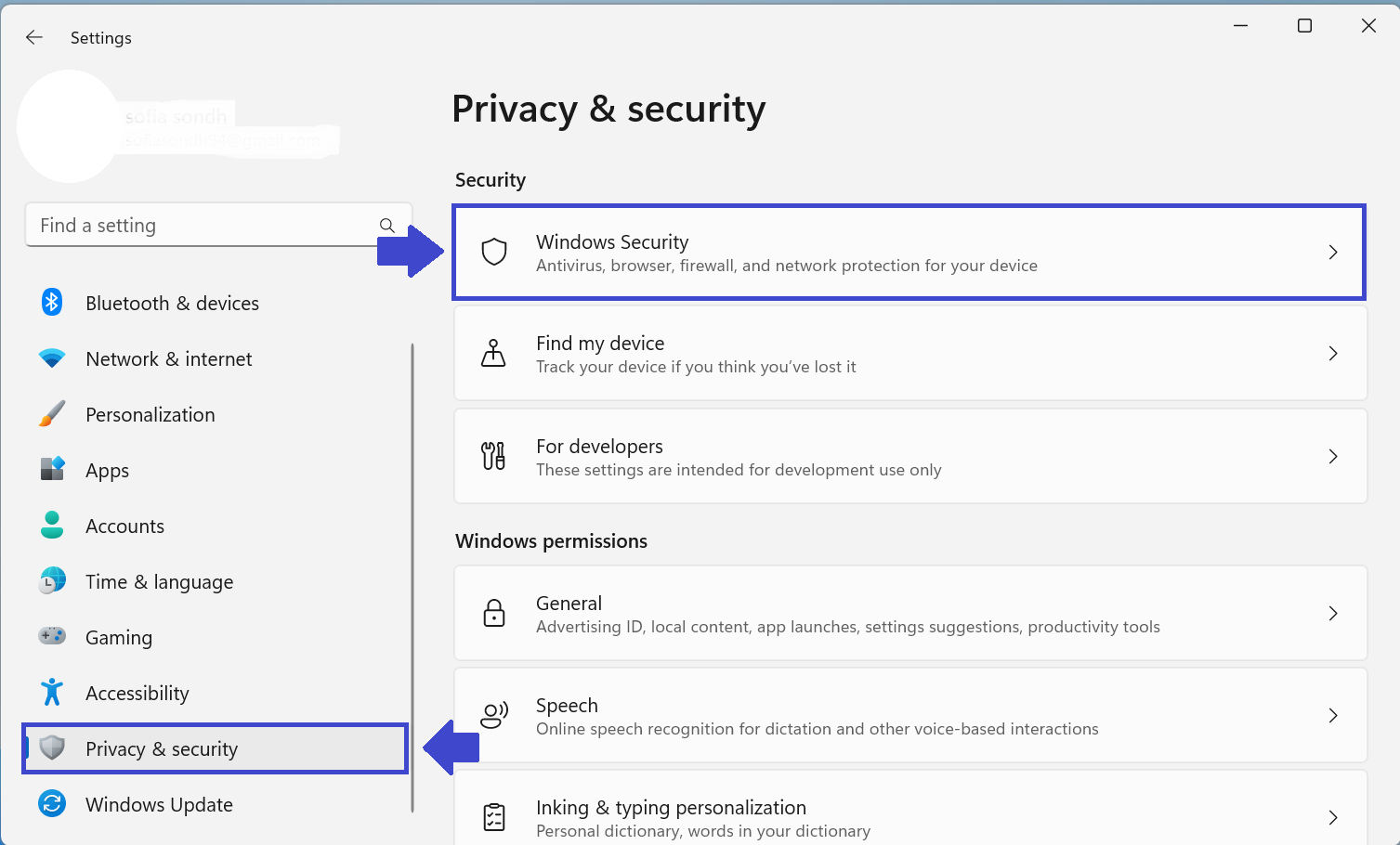Close the Settings window
This screenshot has height=845, width=1400.
click(1368, 26)
